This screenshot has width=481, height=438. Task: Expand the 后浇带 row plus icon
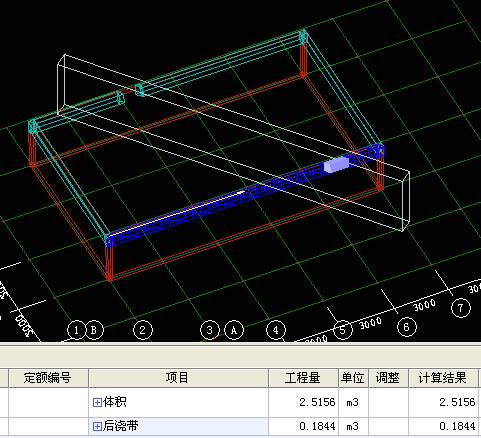97,426
